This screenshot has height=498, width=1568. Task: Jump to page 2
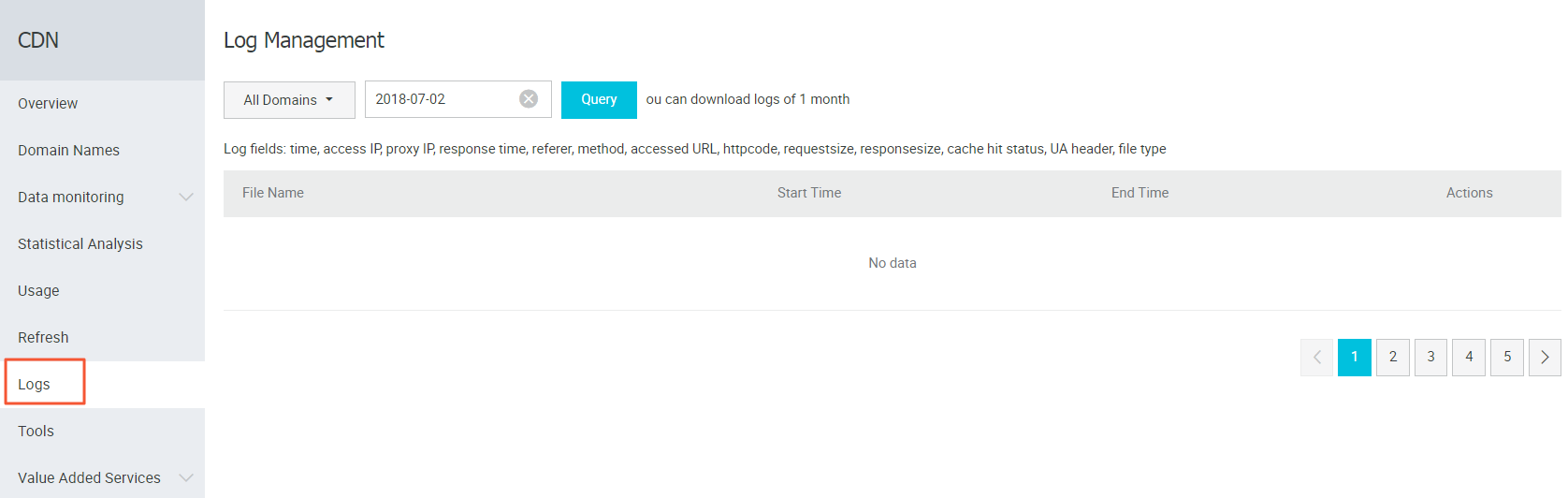point(1393,358)
